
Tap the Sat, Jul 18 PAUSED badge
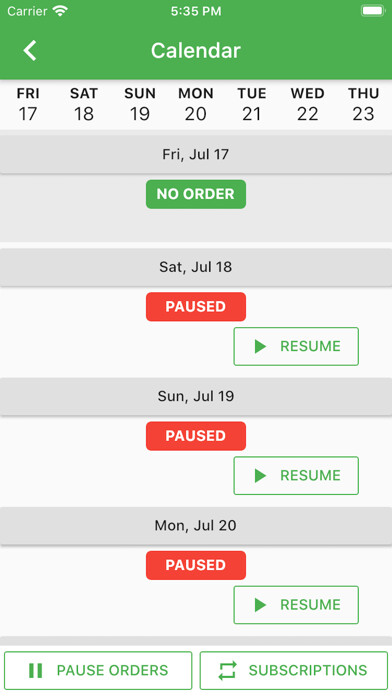pyautogui.click(x=196, y=307)
